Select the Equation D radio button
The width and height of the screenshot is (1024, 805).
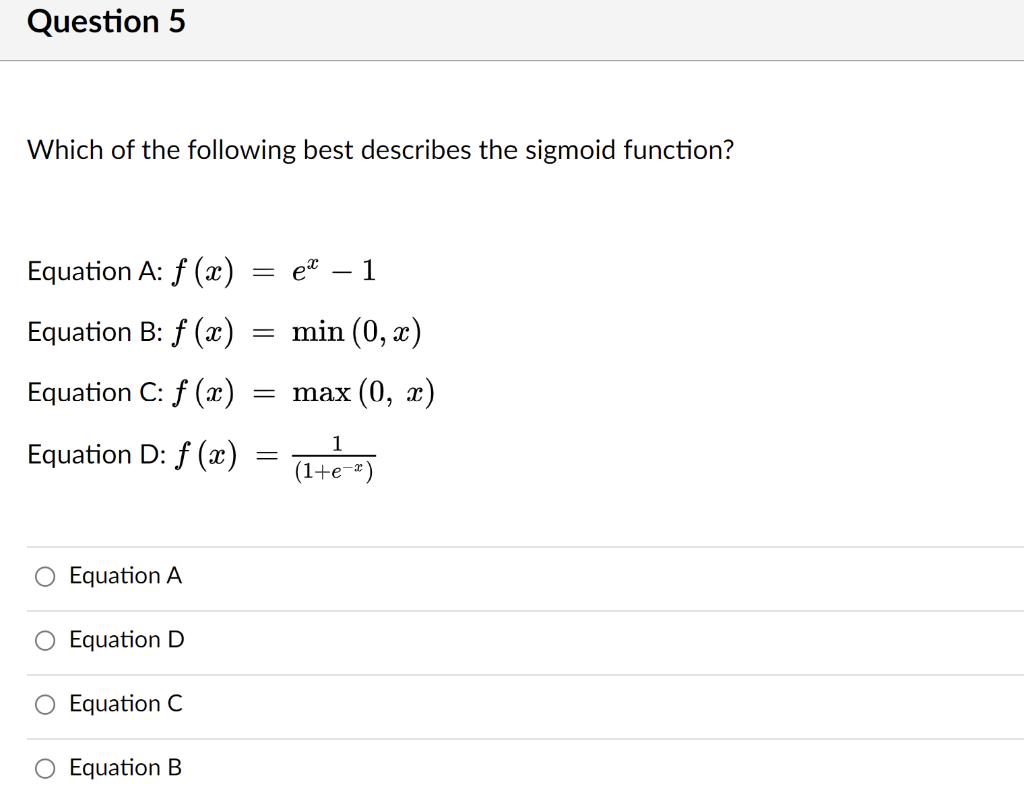(x=44, y=640)
